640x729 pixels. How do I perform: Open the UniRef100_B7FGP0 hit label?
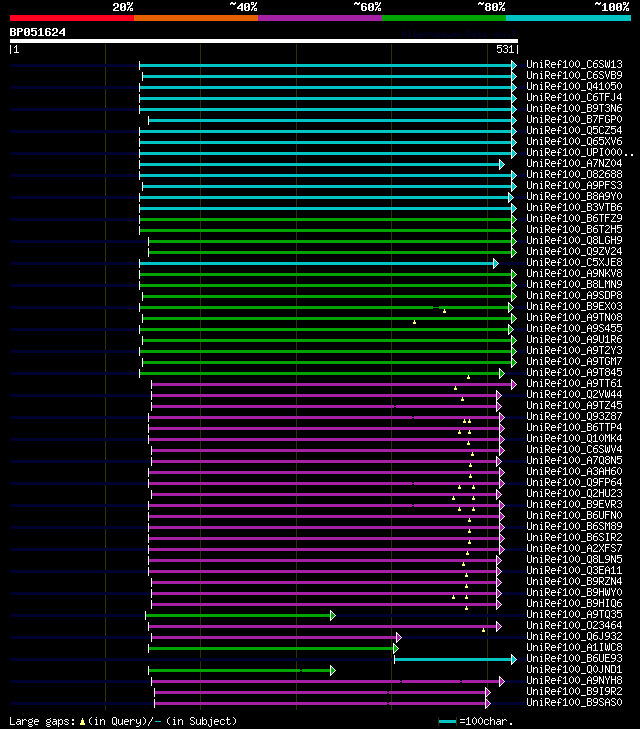coord(574,119)
